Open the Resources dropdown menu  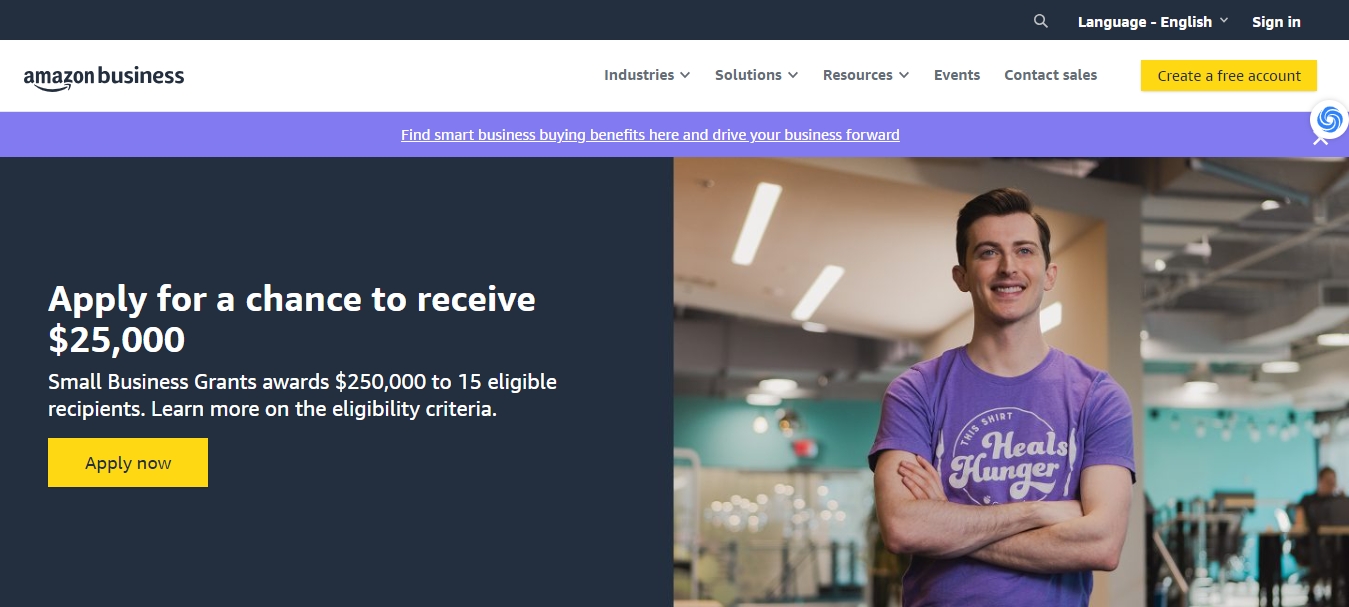866,75
